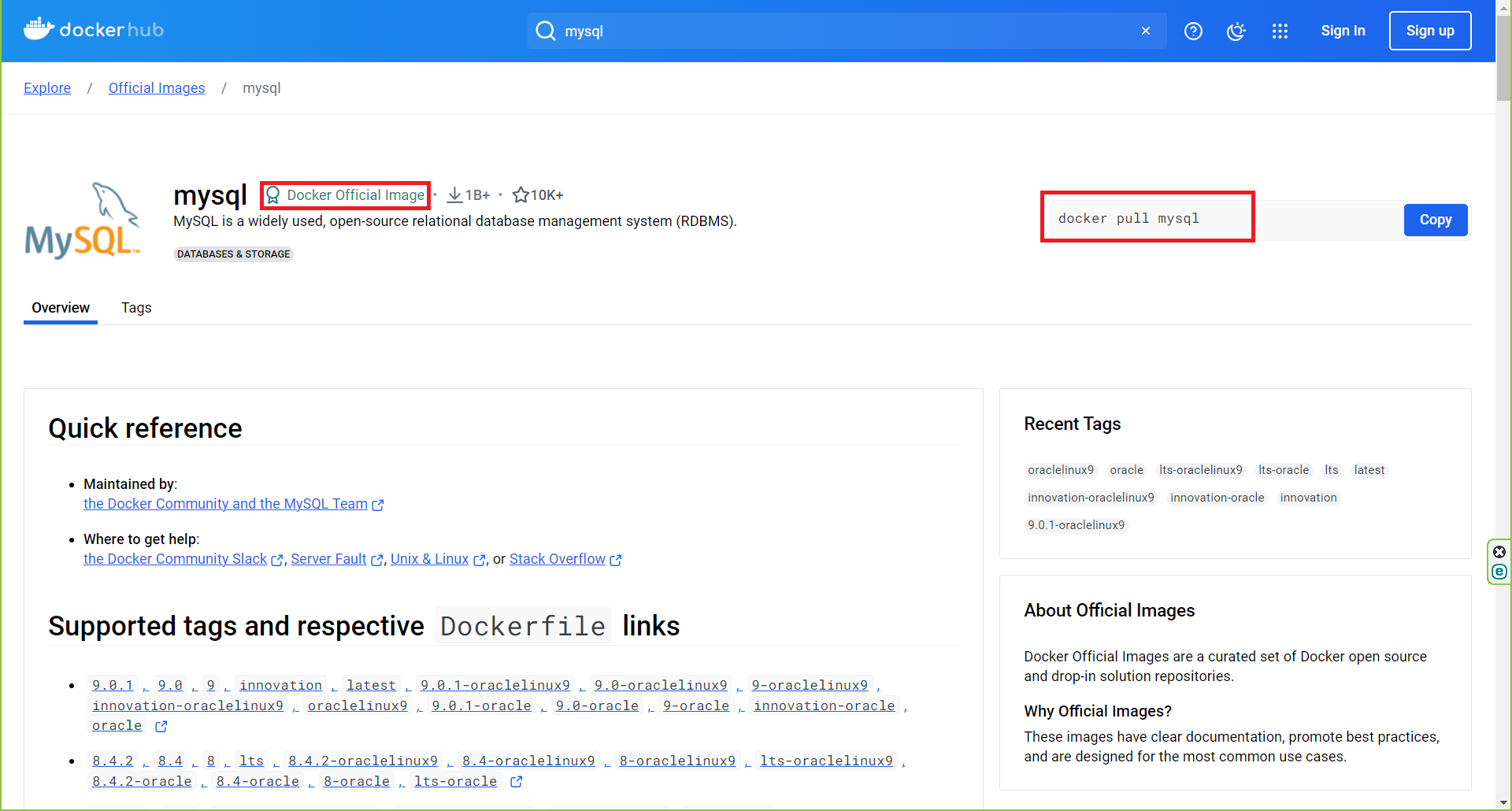Click the star count icon

click(x=520, y=194)
